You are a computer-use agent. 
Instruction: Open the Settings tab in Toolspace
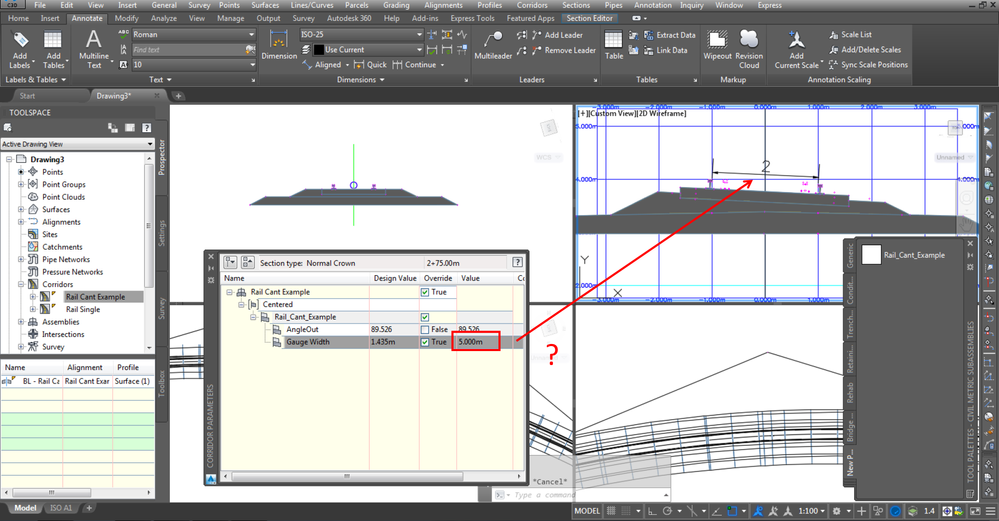click(x=162, y=232)
